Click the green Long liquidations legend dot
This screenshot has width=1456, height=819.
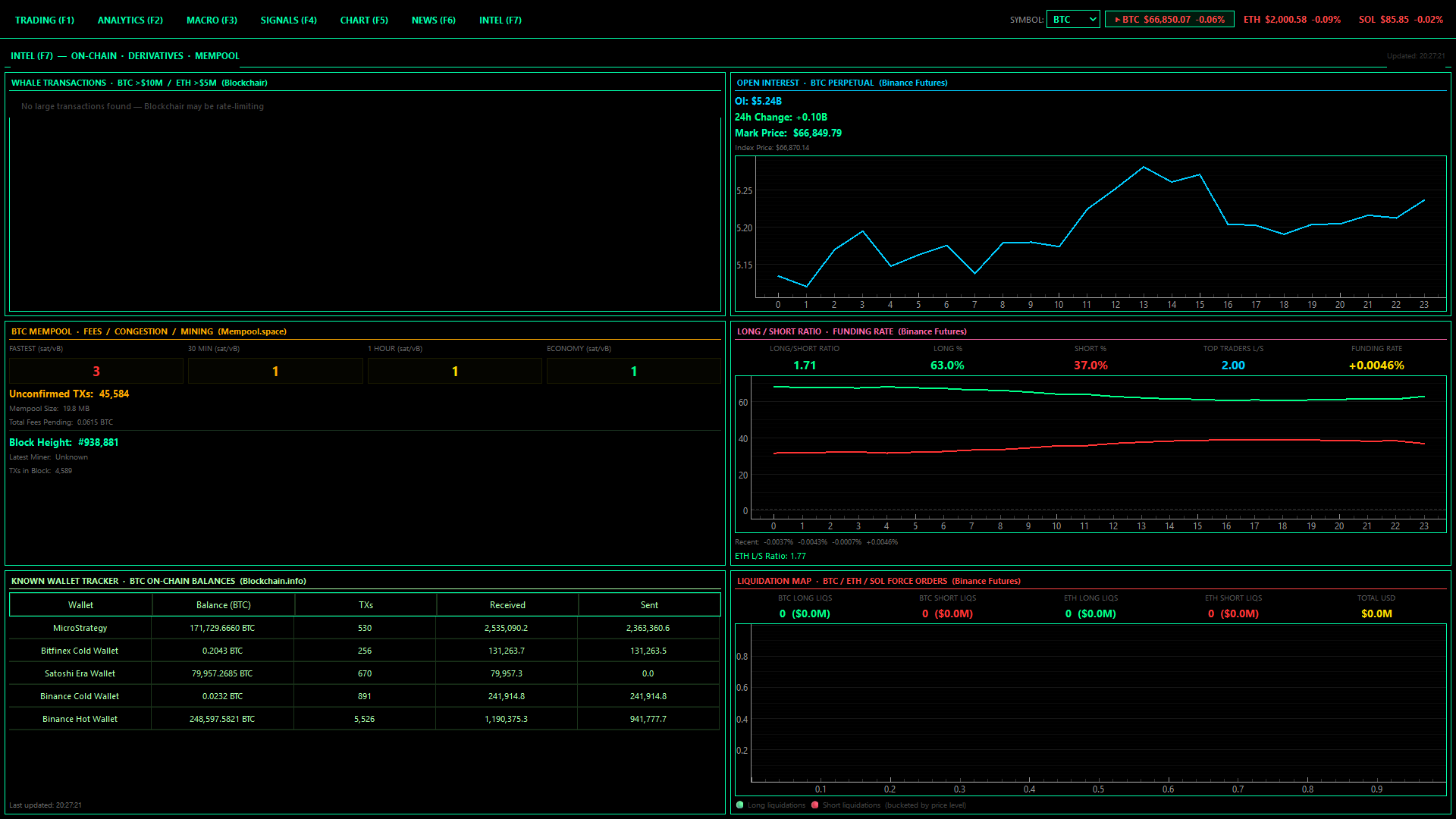(x=740, y=805)
